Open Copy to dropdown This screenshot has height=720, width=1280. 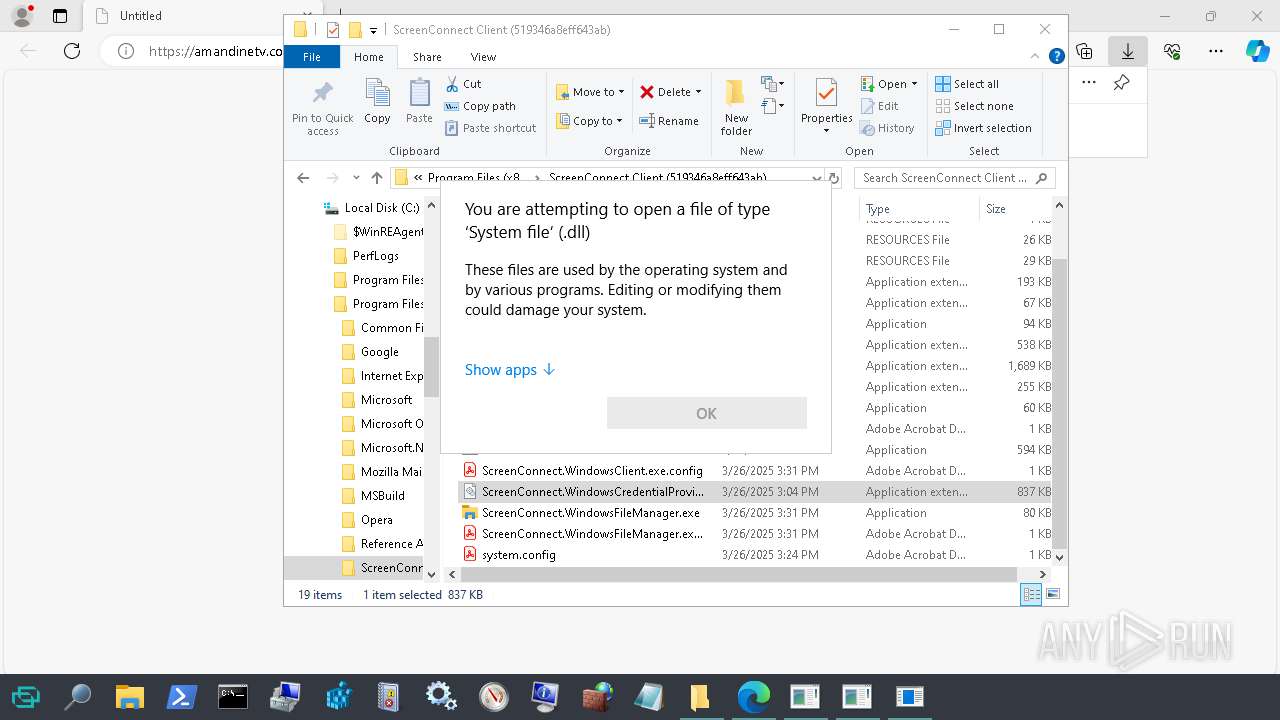pos(589,121)
